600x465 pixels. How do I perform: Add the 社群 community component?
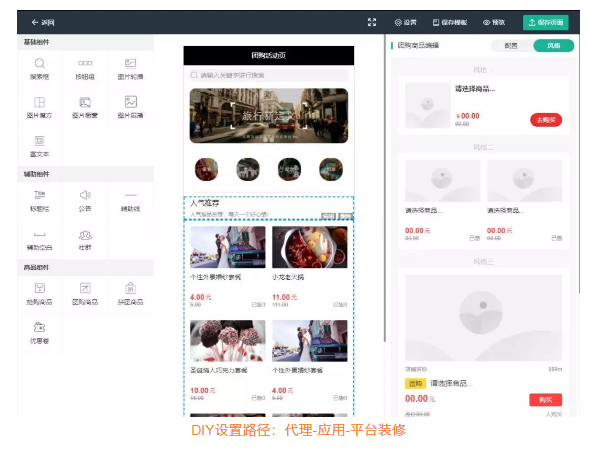pos(85,240)
